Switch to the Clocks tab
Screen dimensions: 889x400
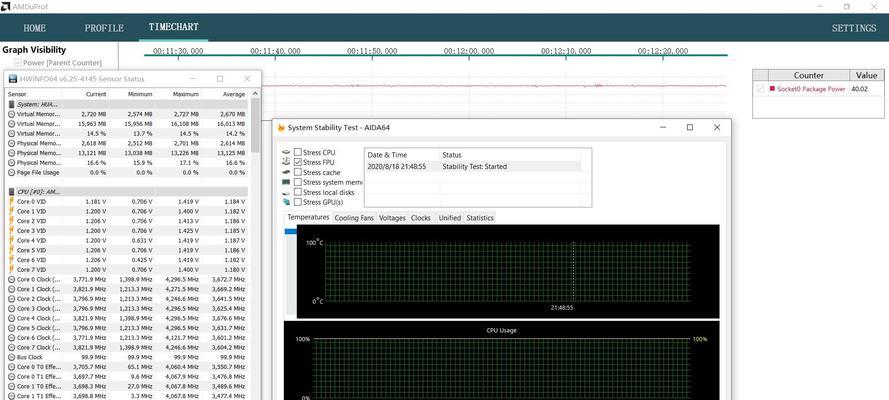[x=421, y=218]
